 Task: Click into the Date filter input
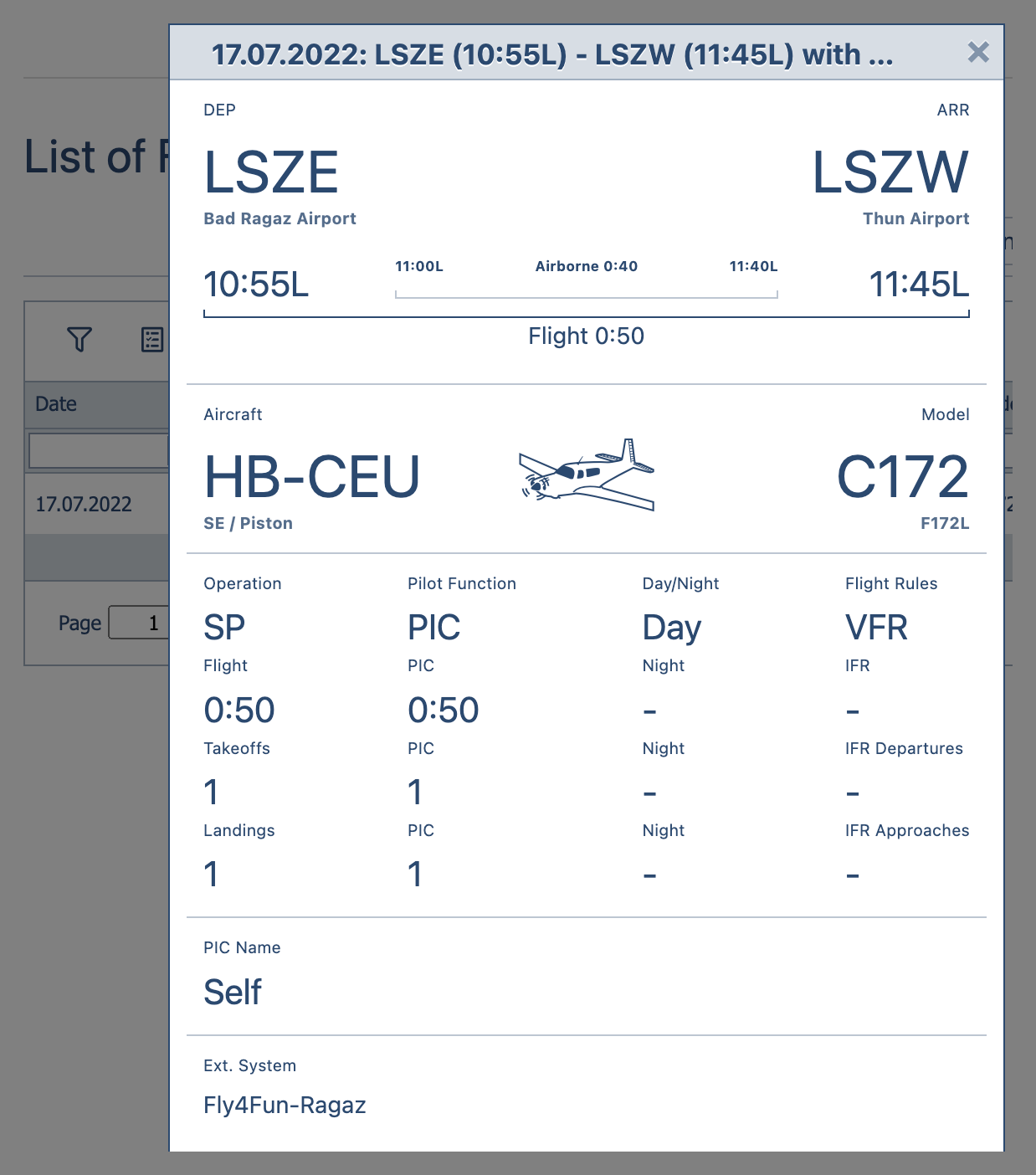click(x=99, y=450)
